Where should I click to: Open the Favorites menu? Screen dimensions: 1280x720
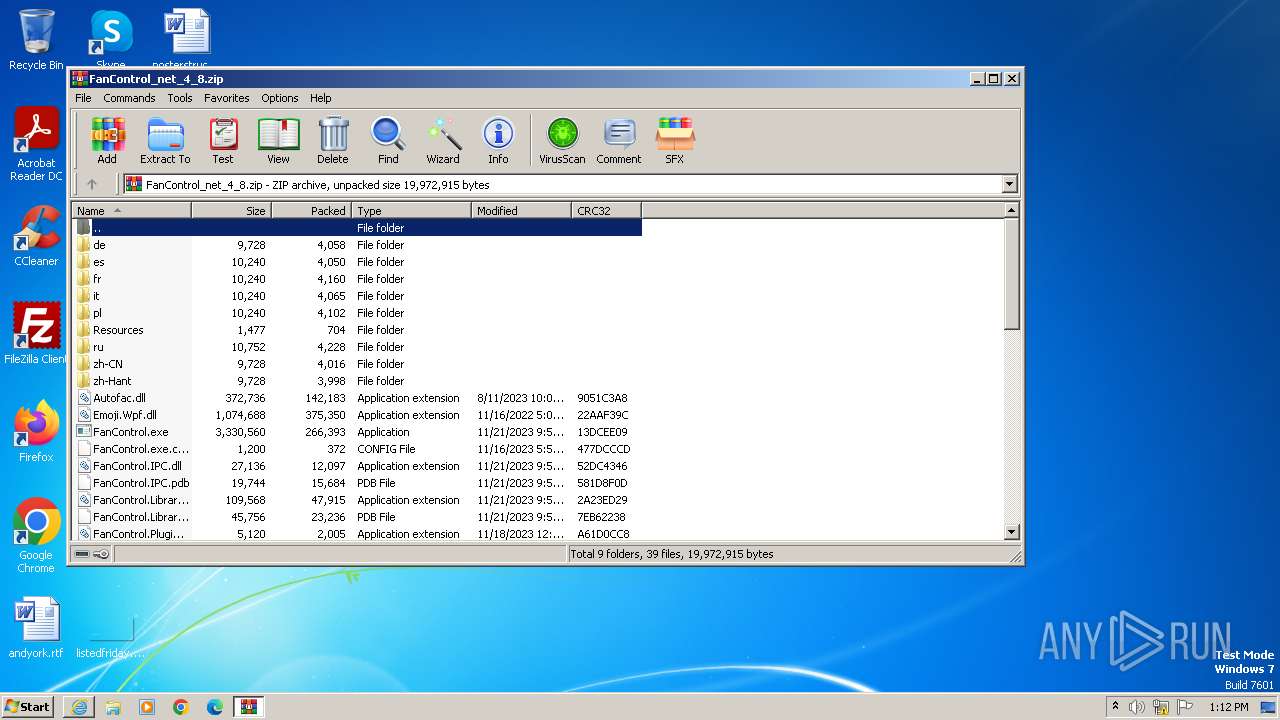click(227, 98)
